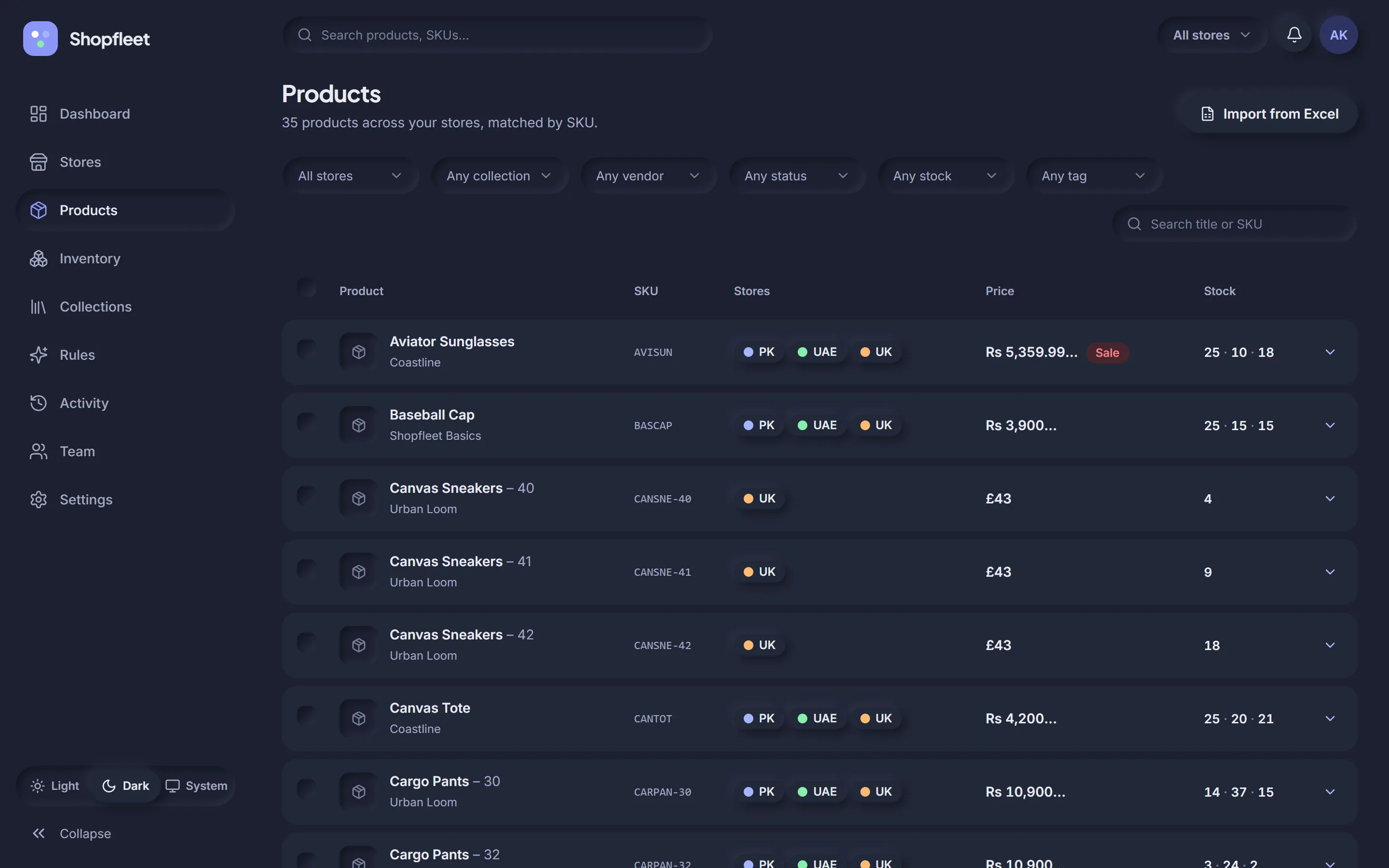Expand the Aviator Sunglasses row chevron
Screen dimensions: 1389x868
(x=1330, y=352)
